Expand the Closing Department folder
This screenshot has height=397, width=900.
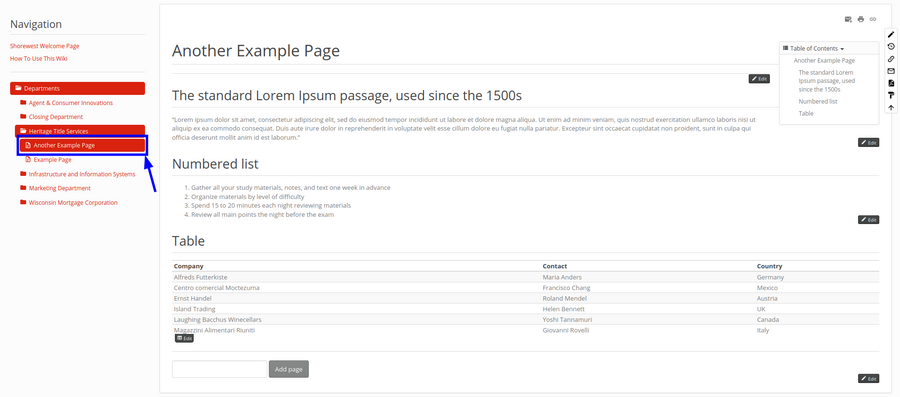pos(56,116)
